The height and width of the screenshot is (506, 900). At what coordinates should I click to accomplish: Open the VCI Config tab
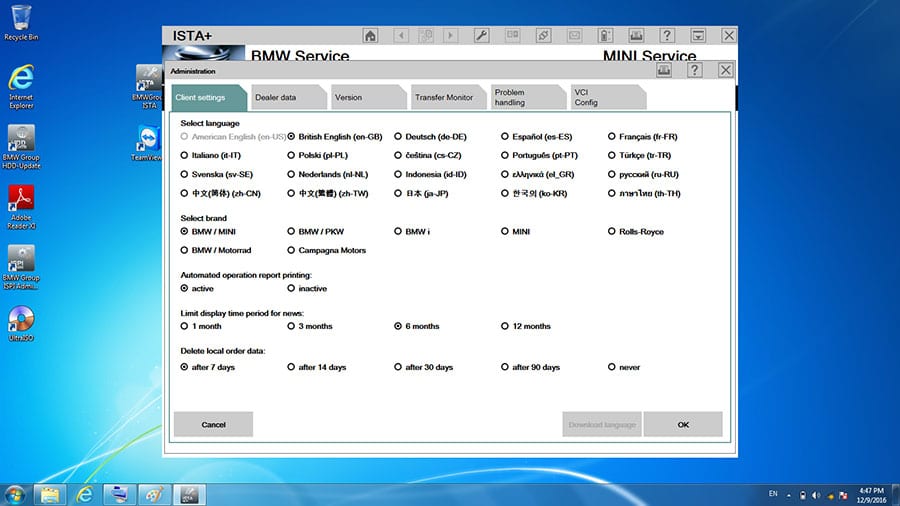pyautogui.click(x=607, y=98)
